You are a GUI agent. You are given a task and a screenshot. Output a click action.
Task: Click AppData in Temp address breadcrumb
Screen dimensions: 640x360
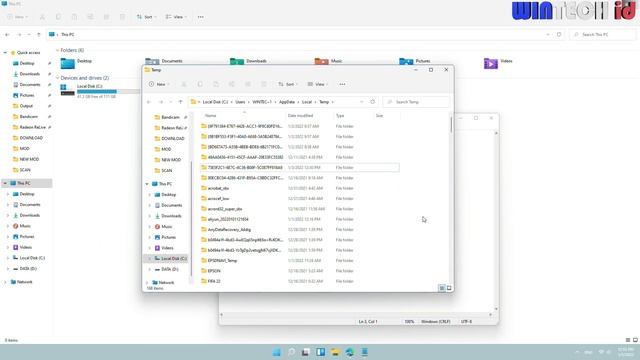click(287, 102)
